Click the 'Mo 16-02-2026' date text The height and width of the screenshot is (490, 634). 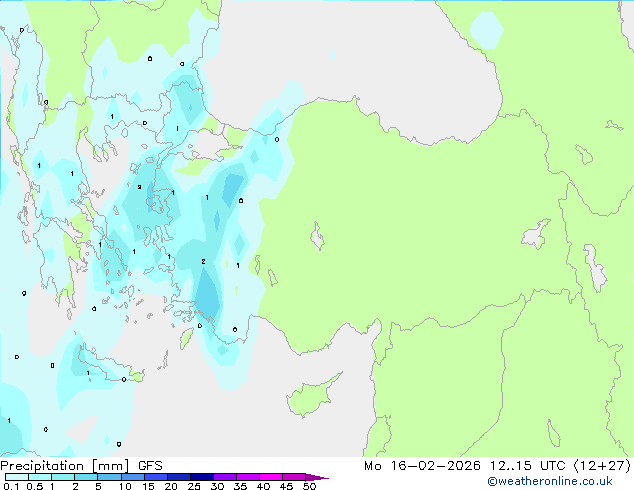[422, 466]
